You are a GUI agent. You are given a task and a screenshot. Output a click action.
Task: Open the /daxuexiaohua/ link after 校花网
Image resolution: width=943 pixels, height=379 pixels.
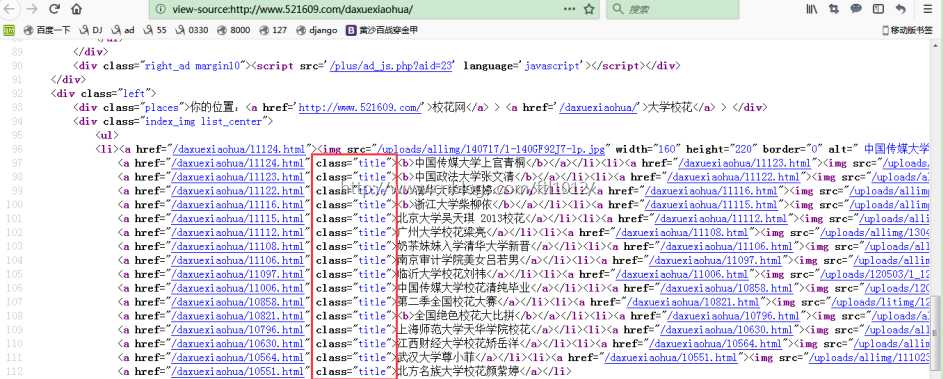[598, 107]
